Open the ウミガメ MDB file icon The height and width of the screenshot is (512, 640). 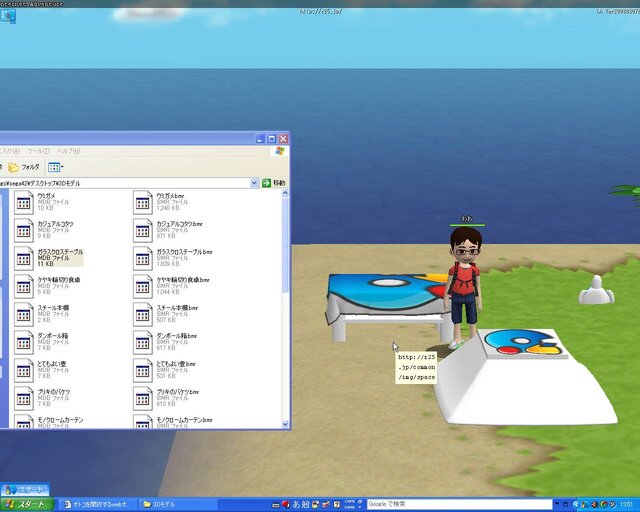pos(24,202)
